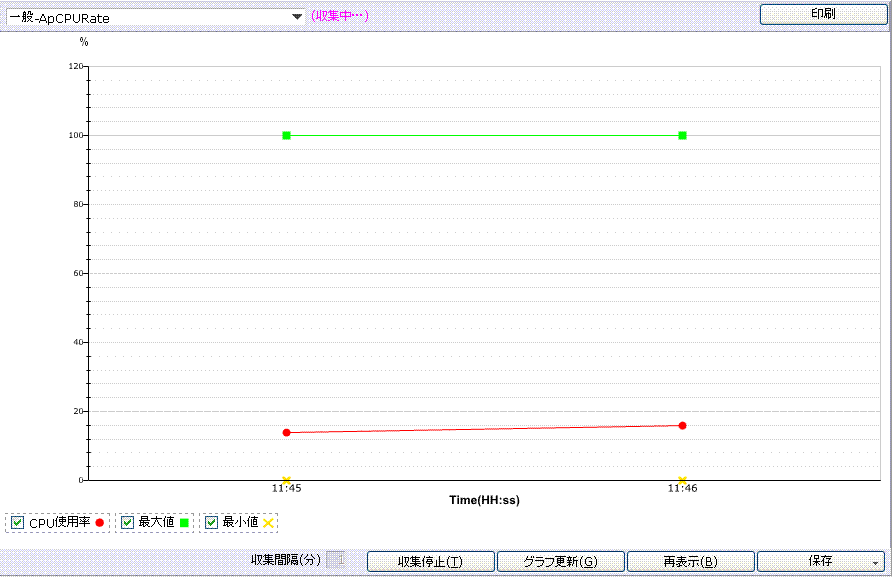
Task: Click the yellow X 最小値 legend icon
Action: click(268, 522)
